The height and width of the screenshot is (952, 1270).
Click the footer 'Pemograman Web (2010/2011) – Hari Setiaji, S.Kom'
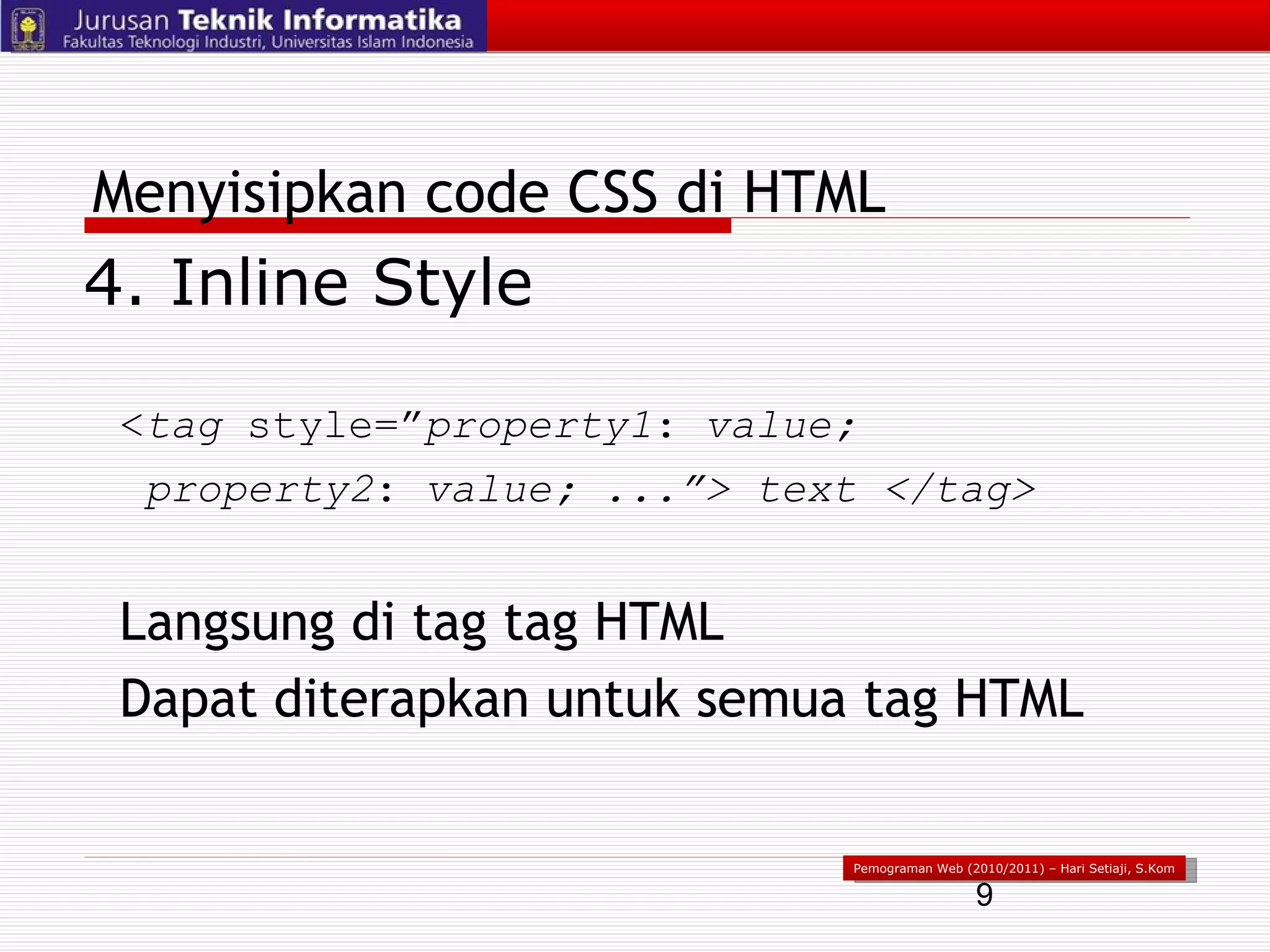point(1014,868)
